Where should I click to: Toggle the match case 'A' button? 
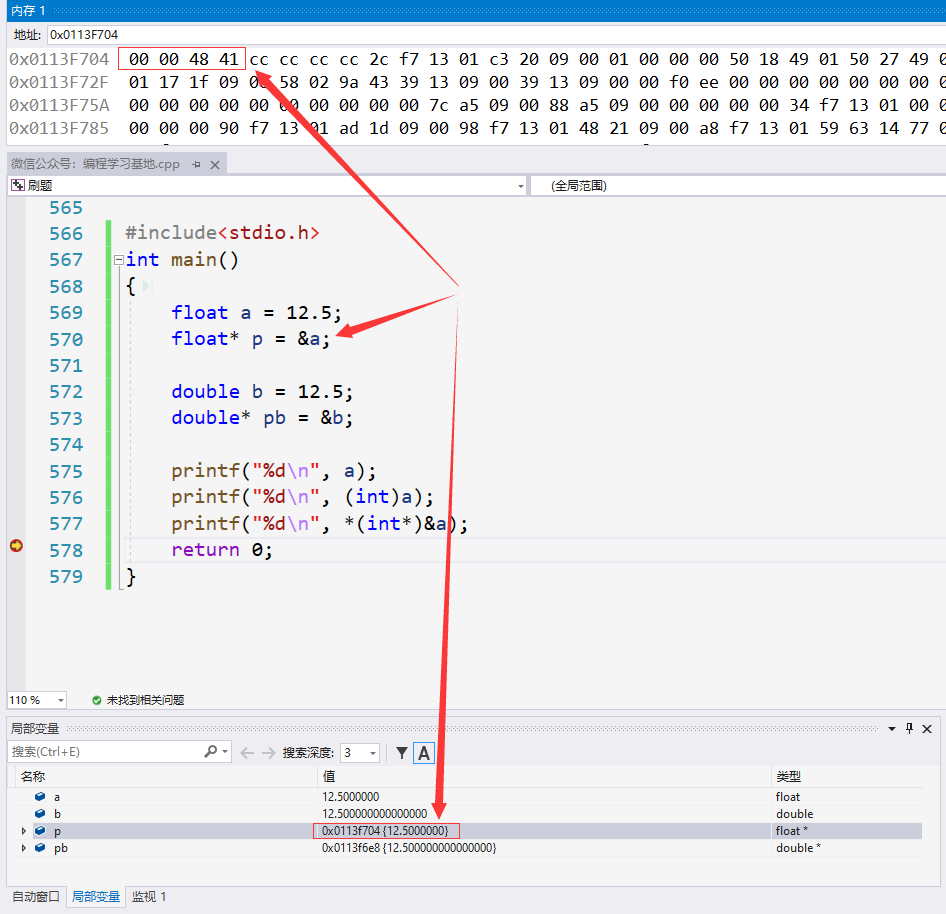coord(424,753)
